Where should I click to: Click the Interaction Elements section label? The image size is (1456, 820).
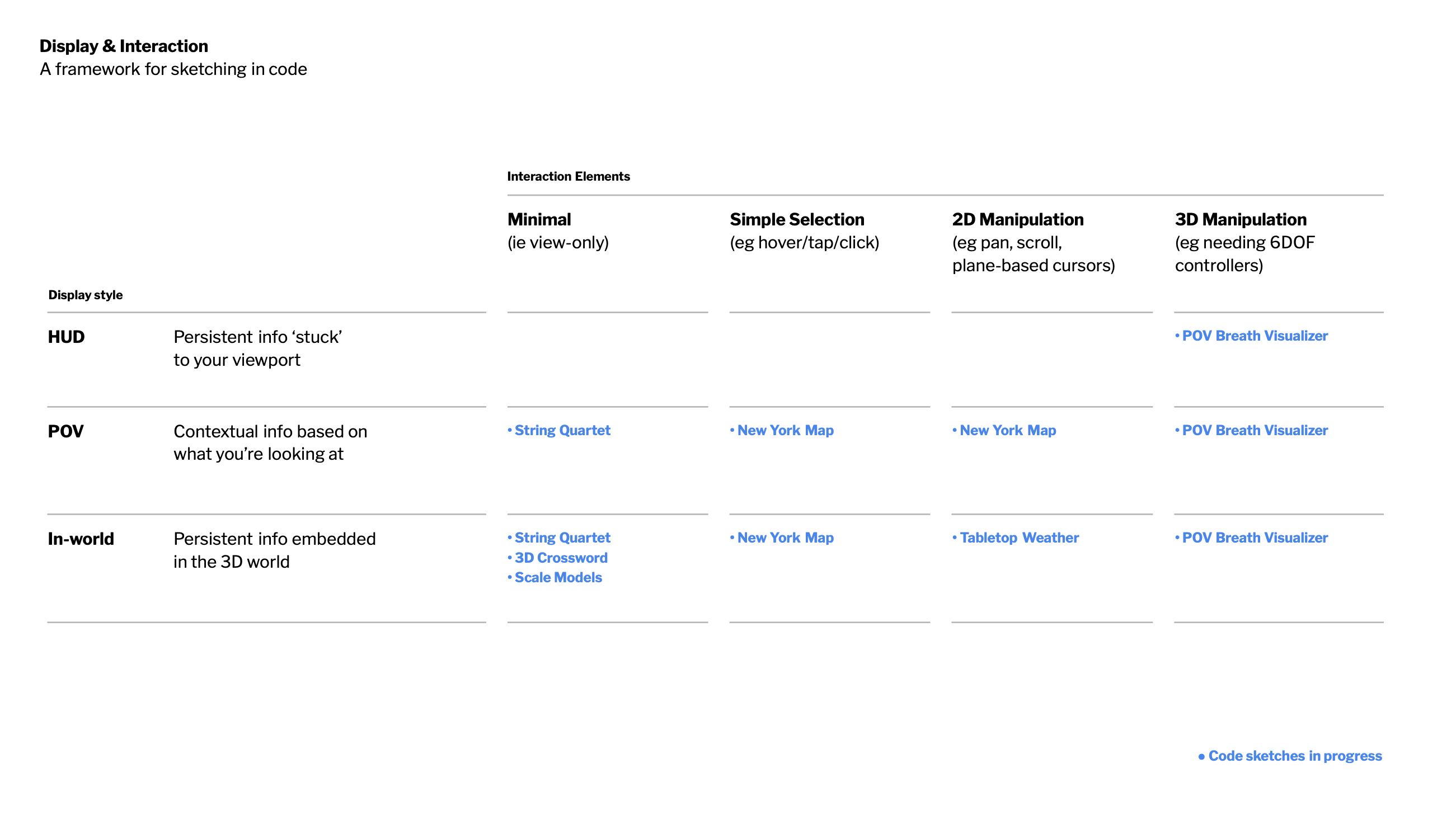[x=568, y=177]
